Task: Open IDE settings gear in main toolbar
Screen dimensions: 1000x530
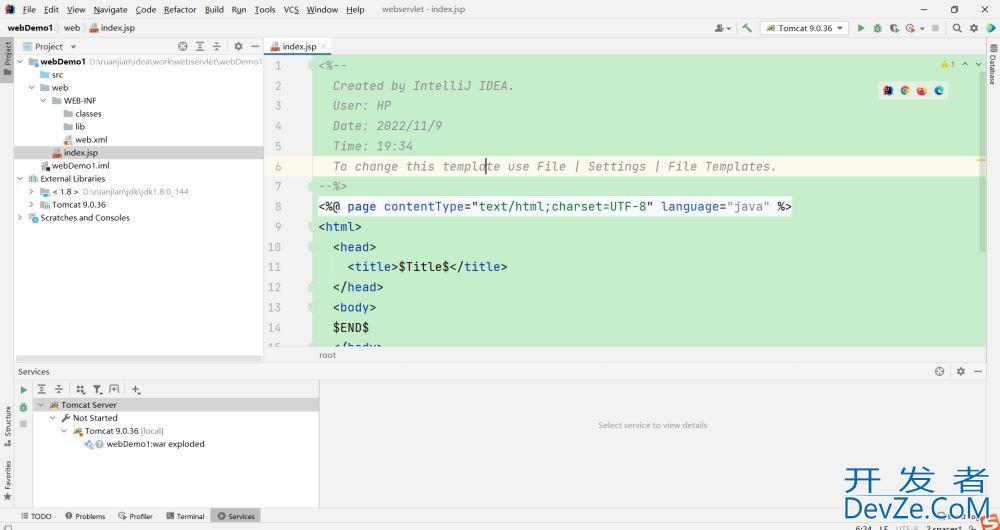Action: coord(974,28)
